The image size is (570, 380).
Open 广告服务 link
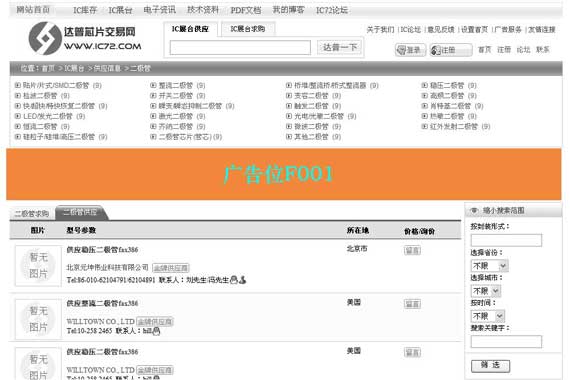tap(508, 29)
